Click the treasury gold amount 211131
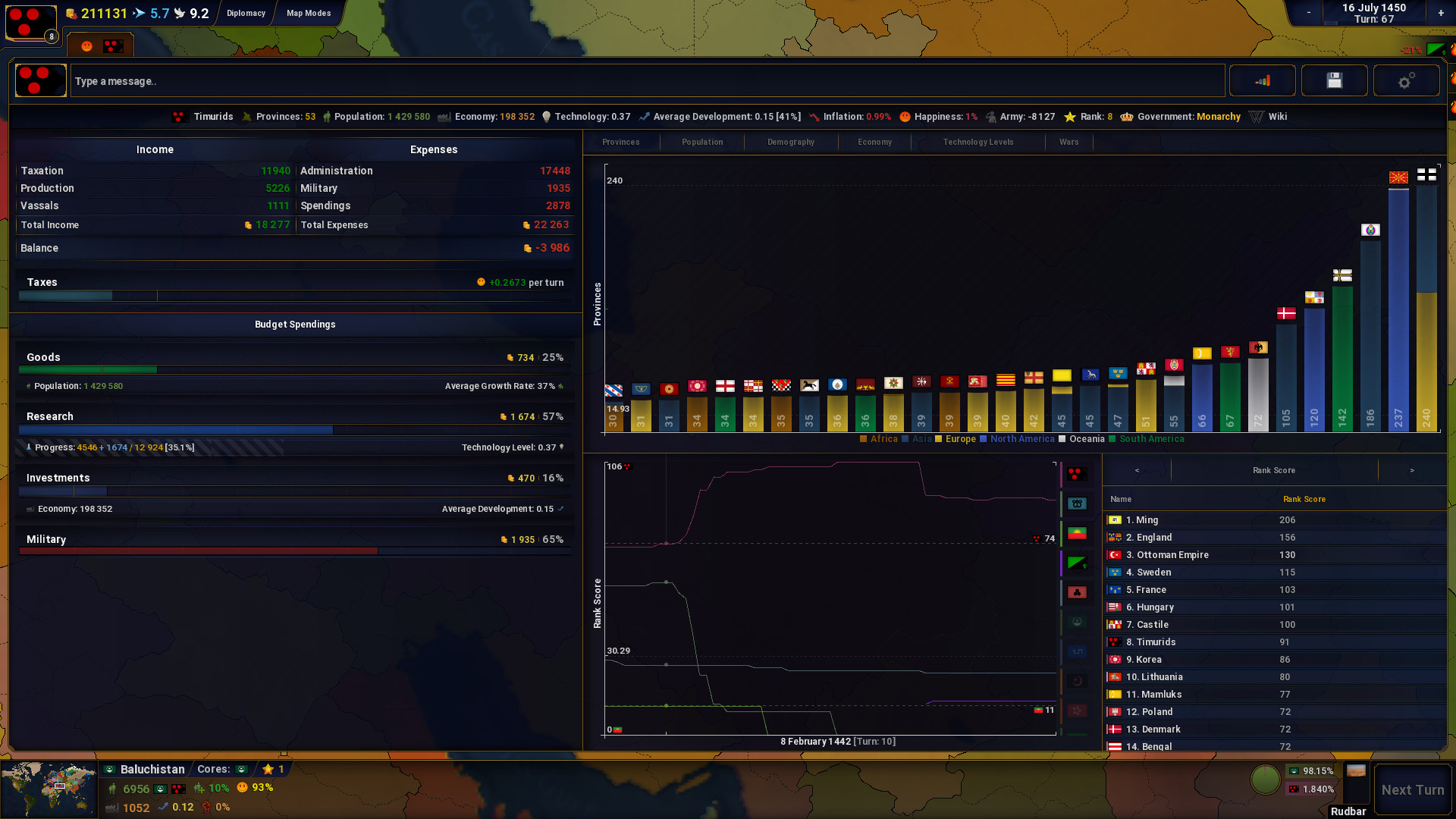Screen dimensions: 1456x819 click(97, 14)
